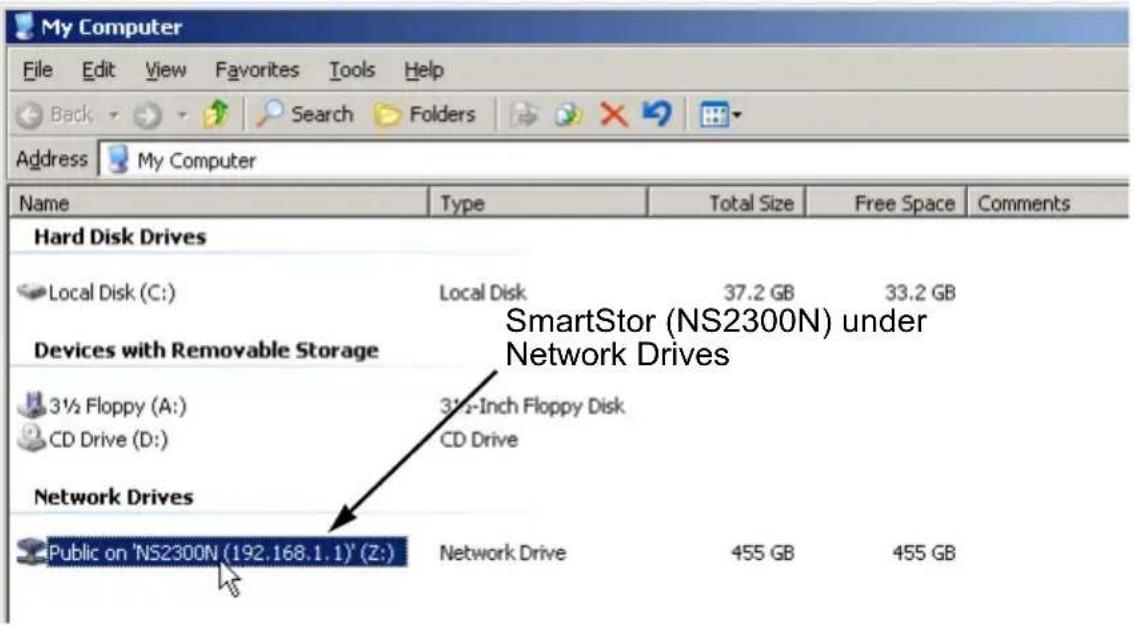Screen dimensions: 1134x625
Task: Open the Favorites menu
Action: pos(257,70)
